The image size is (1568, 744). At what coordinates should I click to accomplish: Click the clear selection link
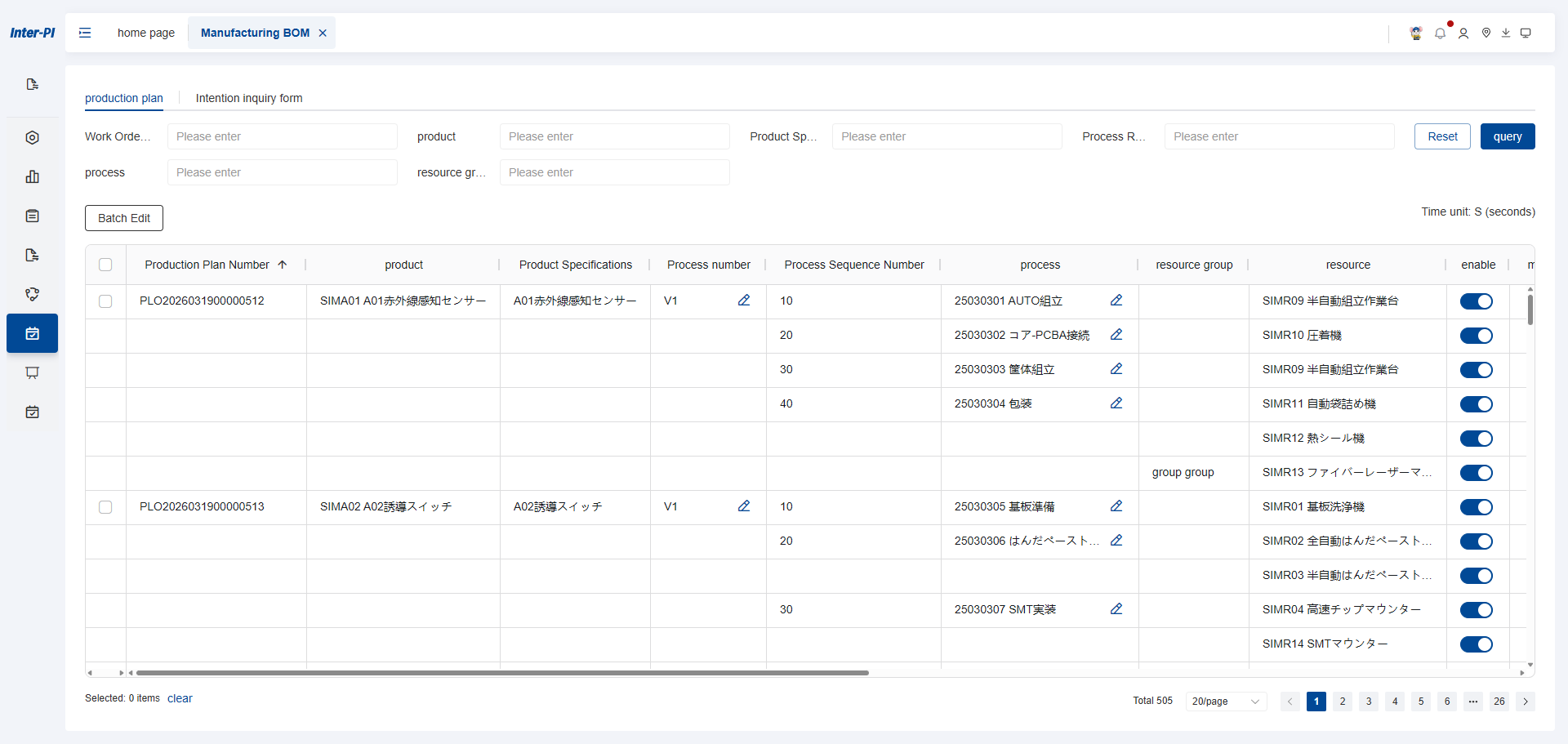pyautogui.click(x=180, y=698)
